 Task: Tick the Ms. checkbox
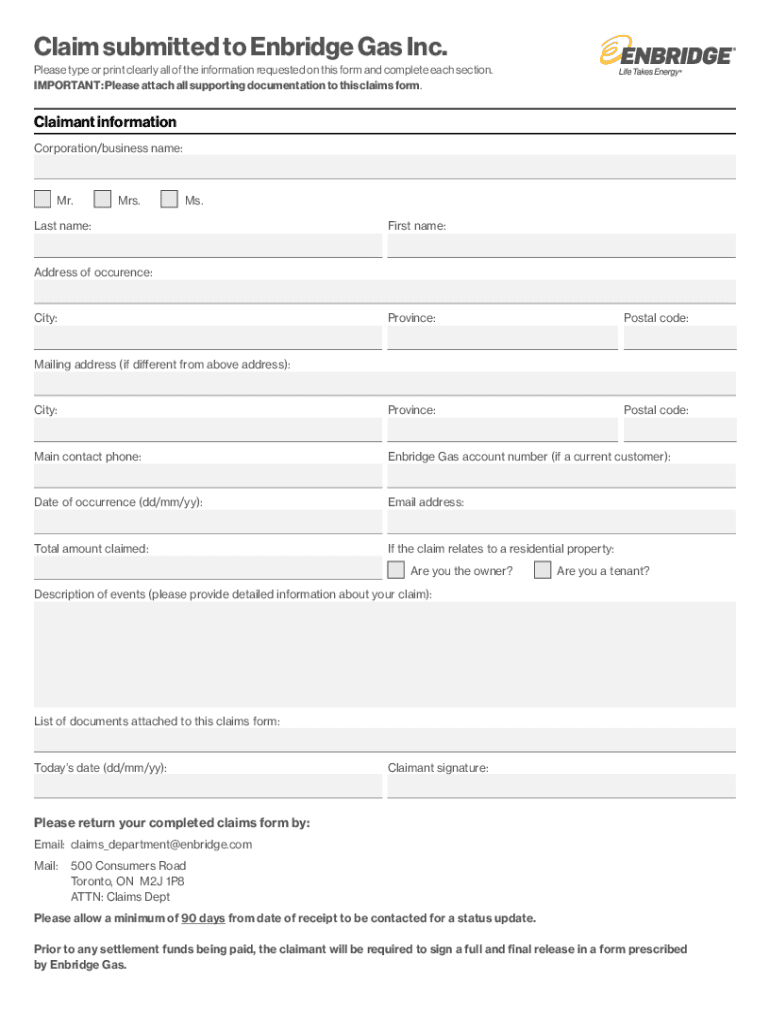(x=169, y=199)
